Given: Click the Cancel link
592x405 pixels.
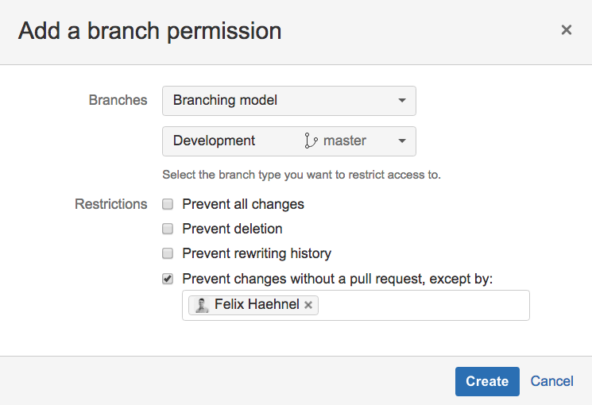Looking at the screenshot, I should (552, 381).
